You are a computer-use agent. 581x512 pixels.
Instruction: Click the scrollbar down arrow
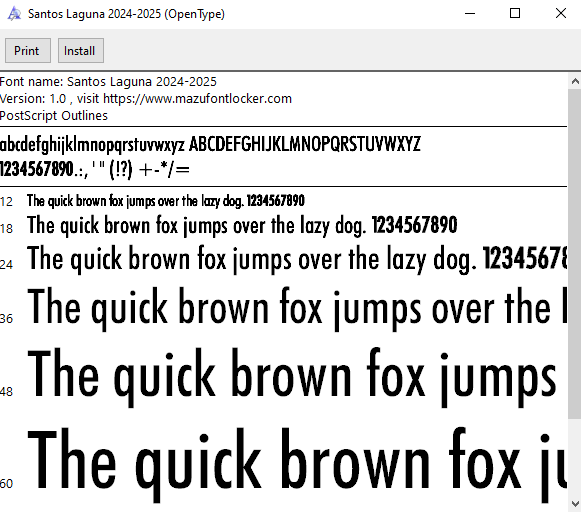click(x=575, y=504)
